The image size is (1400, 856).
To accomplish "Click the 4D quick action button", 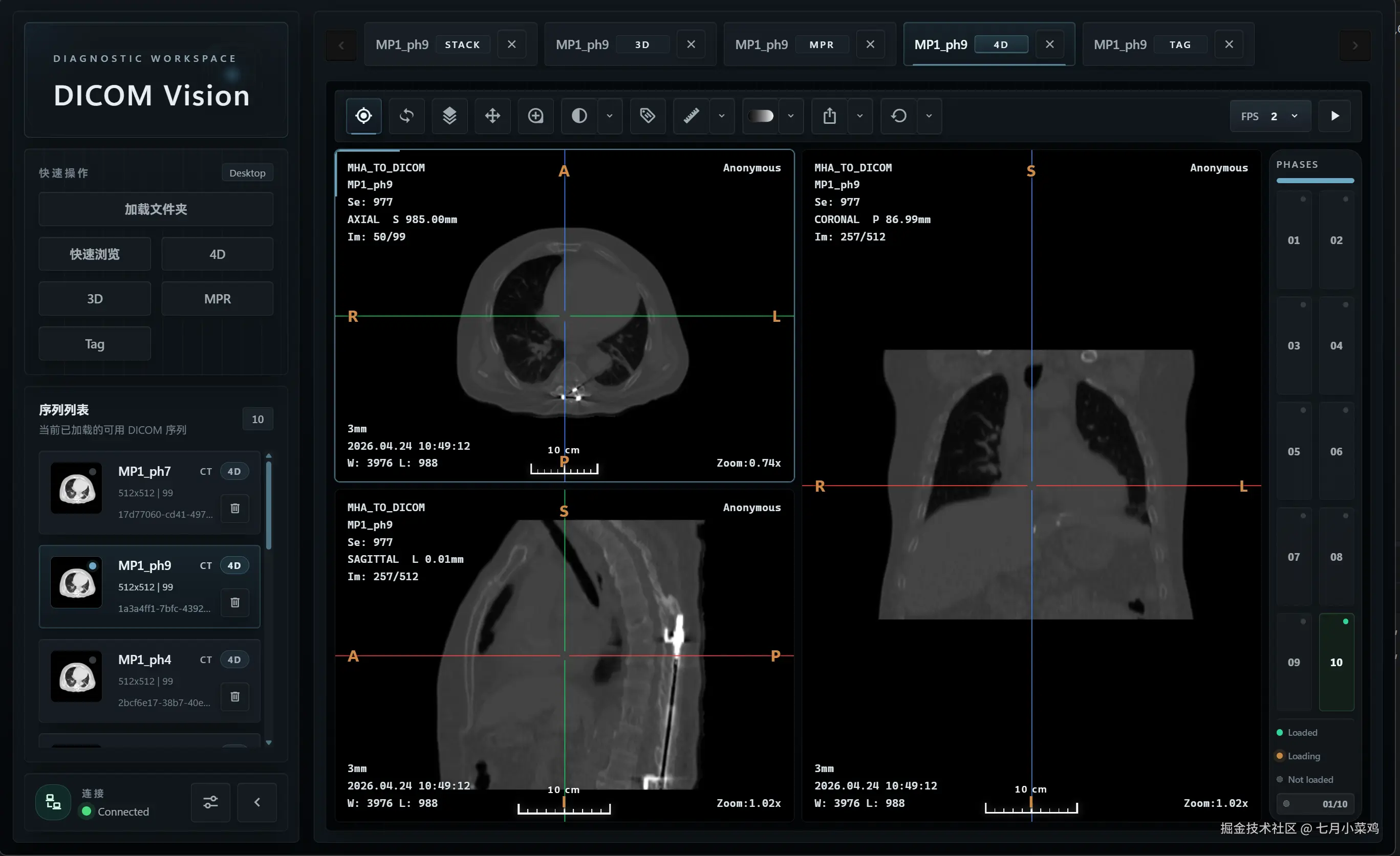I will click(217, 254).
